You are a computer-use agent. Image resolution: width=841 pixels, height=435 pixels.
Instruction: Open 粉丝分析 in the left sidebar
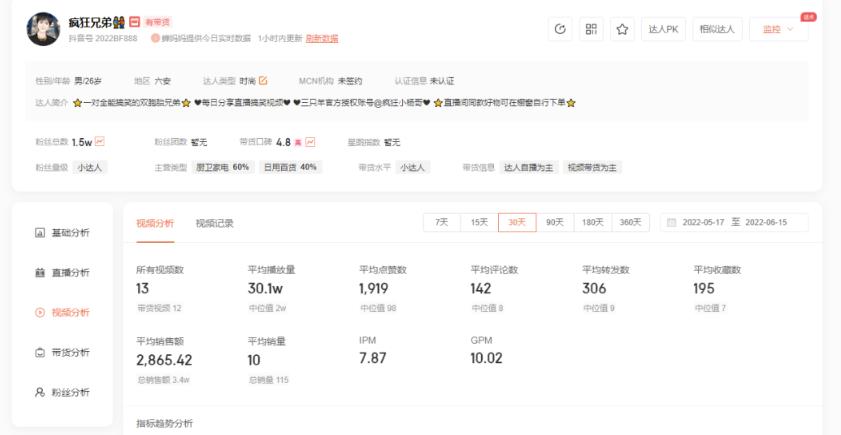69,393
